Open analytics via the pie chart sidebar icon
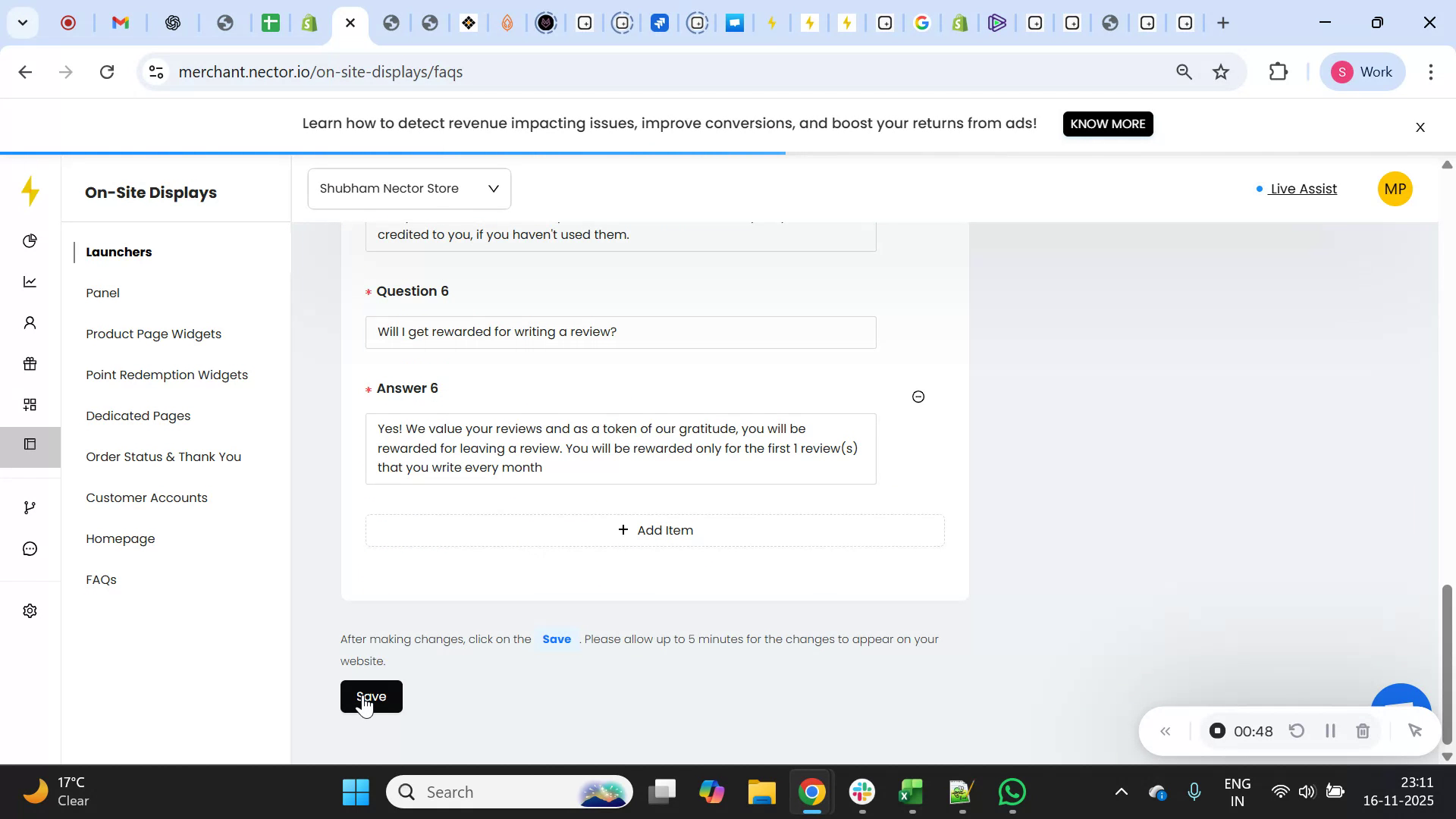 [x=30, y=240]
